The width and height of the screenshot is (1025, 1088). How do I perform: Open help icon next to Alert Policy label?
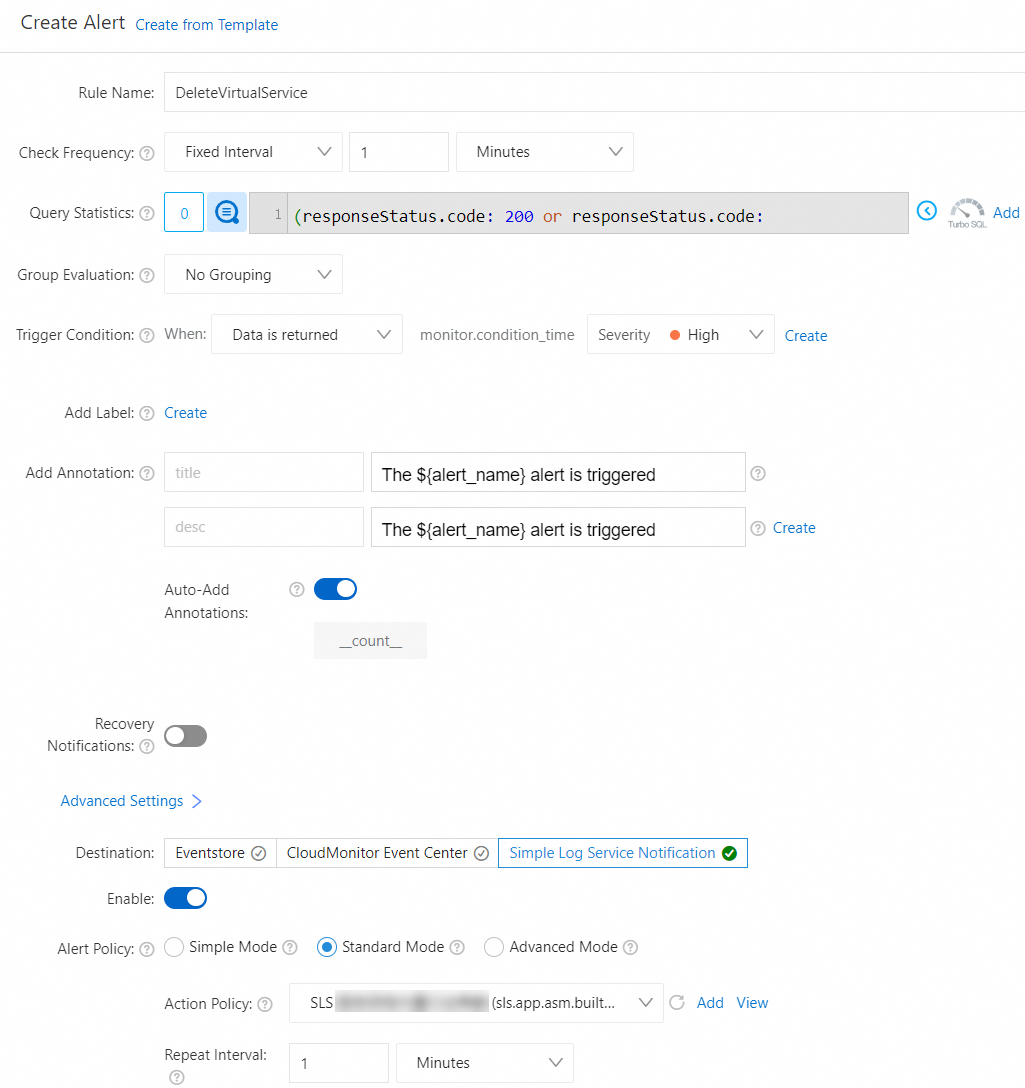[x=146, y=949]
